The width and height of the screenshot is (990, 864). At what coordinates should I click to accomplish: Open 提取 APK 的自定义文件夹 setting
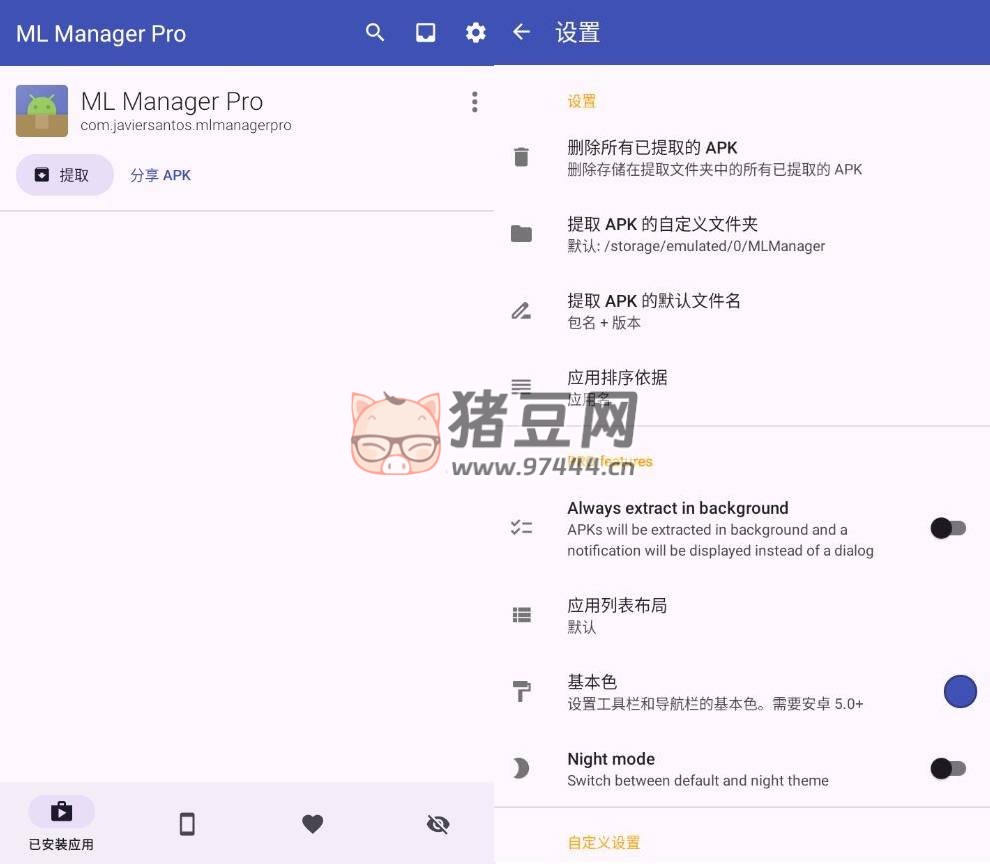tap(742, 234)
